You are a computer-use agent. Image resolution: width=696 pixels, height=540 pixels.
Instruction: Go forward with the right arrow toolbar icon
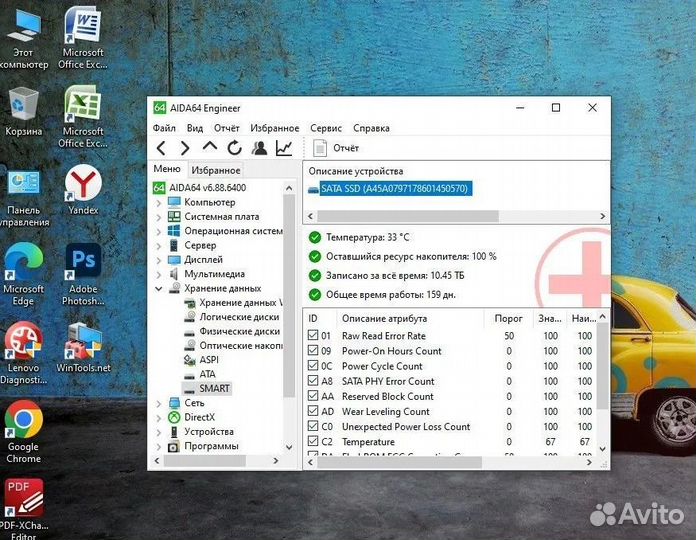(x=185, y=148)
